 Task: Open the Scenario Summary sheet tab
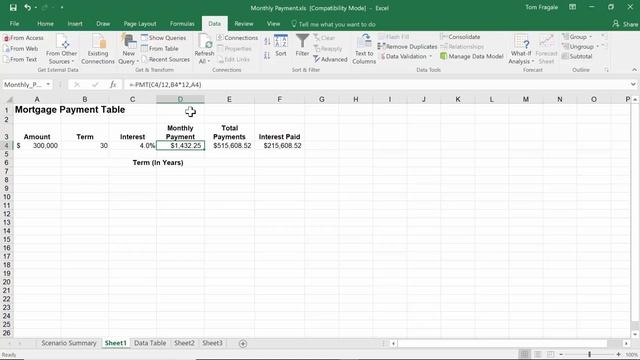(x=69, y=343)
